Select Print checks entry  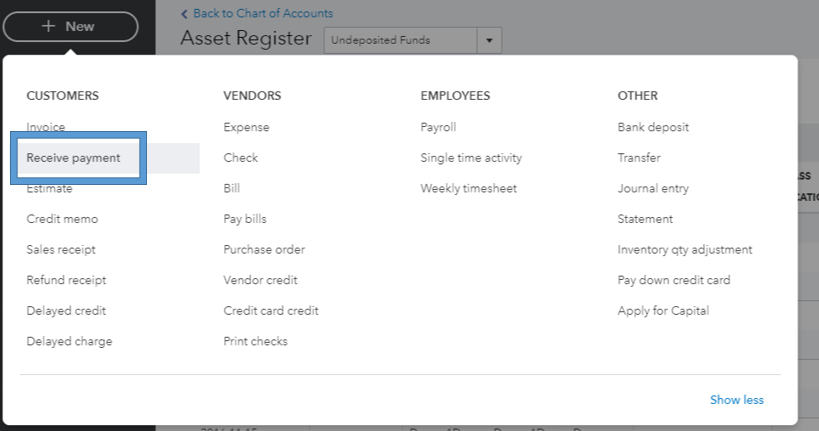pyautogui.click(x=255, y=341)
